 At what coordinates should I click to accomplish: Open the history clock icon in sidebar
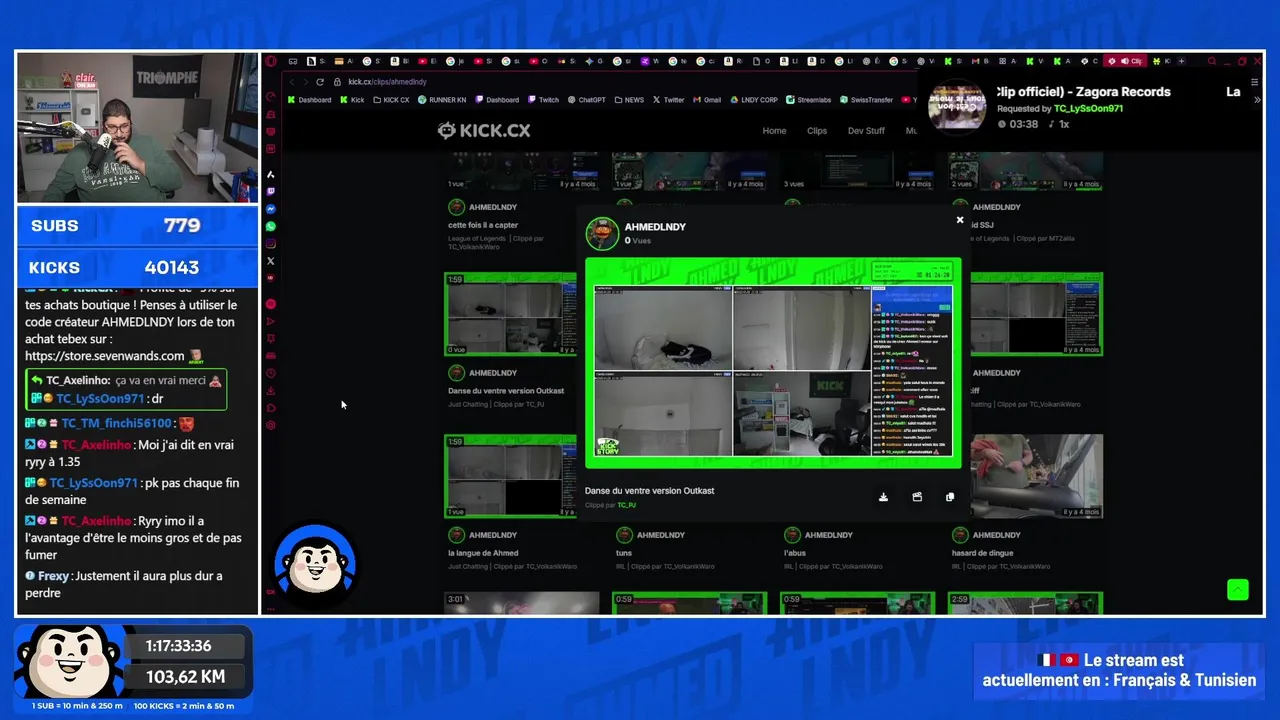[271, 373]
